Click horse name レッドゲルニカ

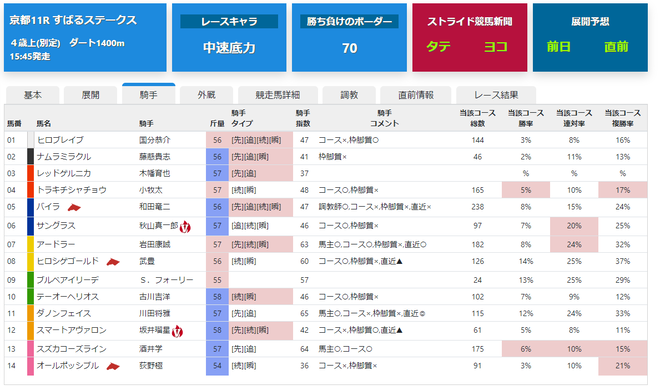click(64, 173)
